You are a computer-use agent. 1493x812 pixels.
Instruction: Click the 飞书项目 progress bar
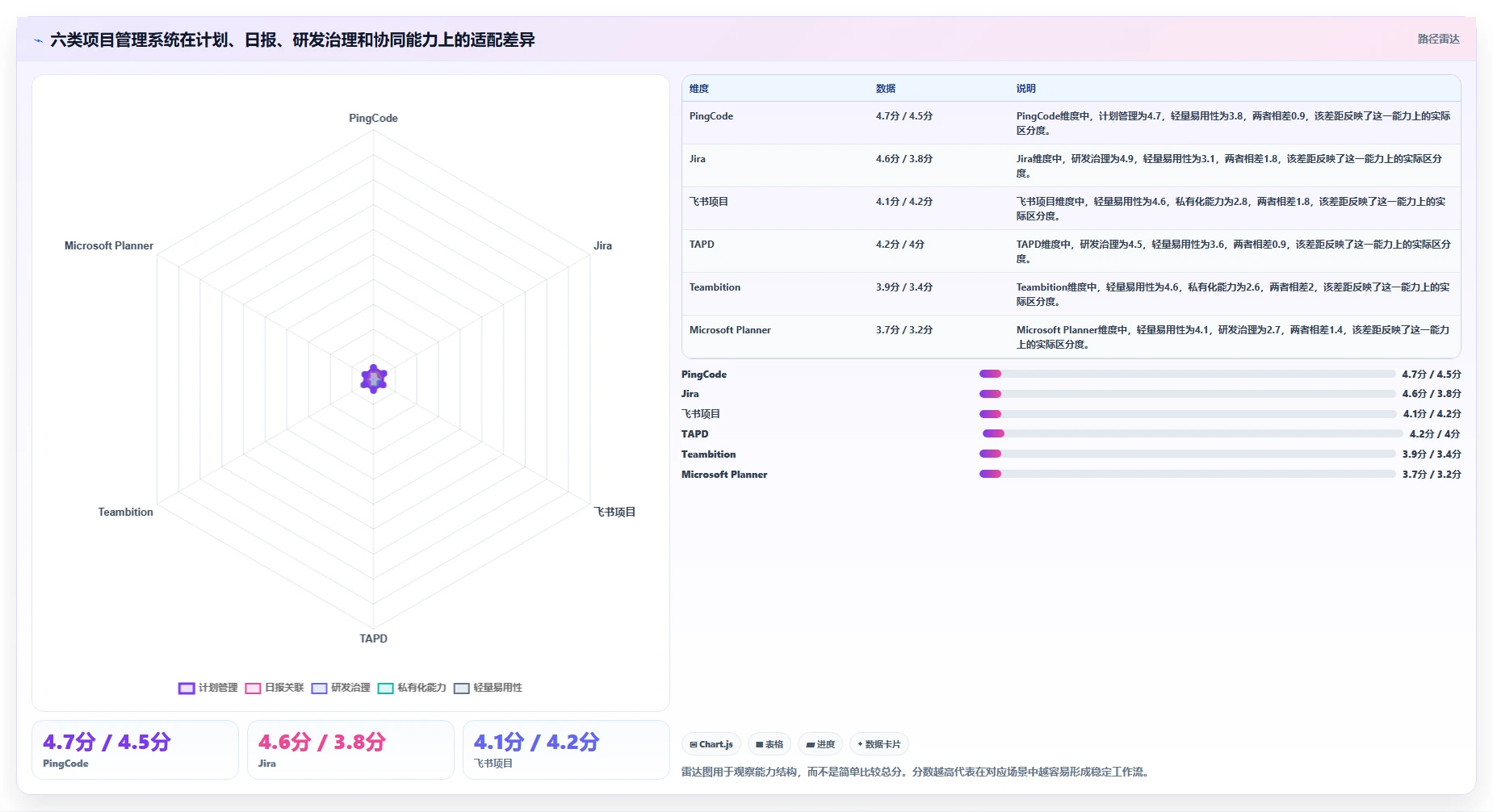1188,414
